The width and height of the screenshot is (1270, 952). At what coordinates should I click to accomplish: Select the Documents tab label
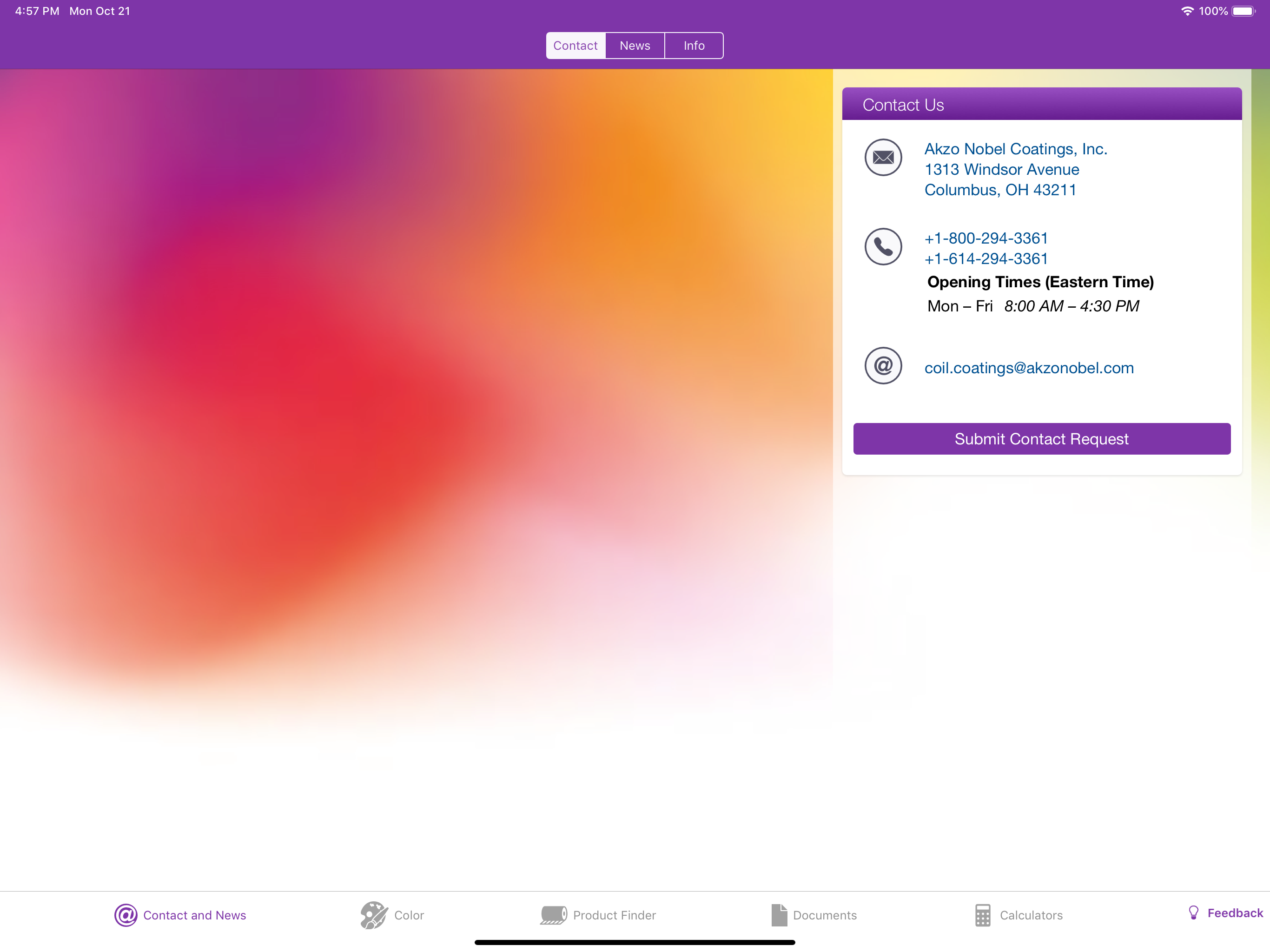[x=825, y=915]
